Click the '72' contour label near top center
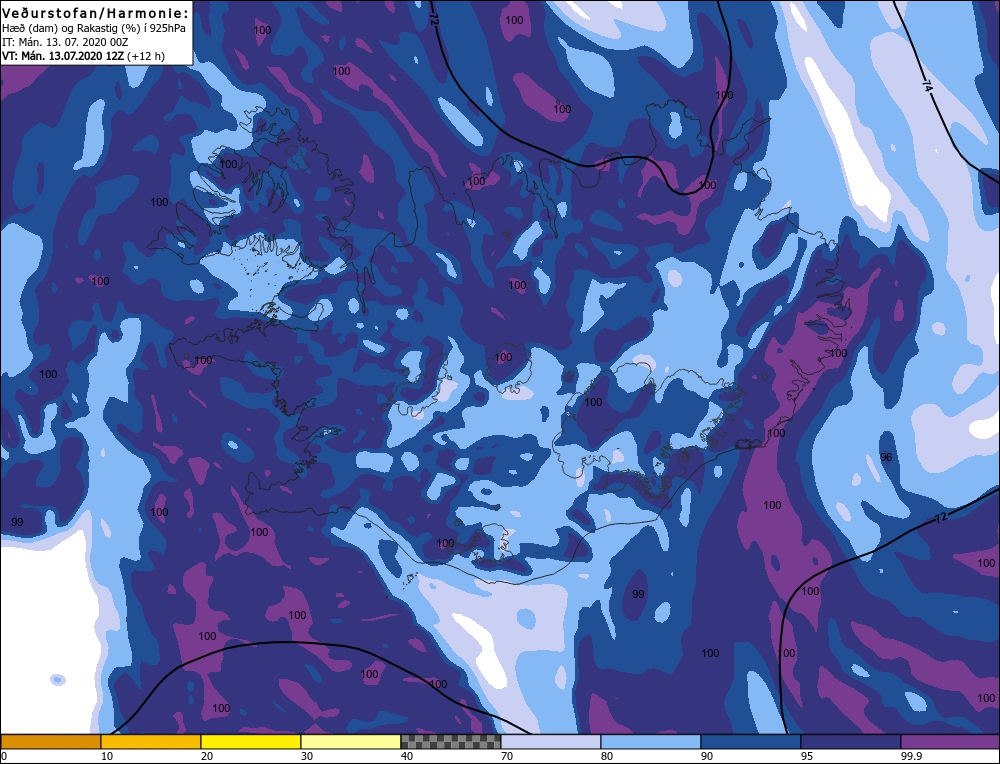 [x=434, y=17]
